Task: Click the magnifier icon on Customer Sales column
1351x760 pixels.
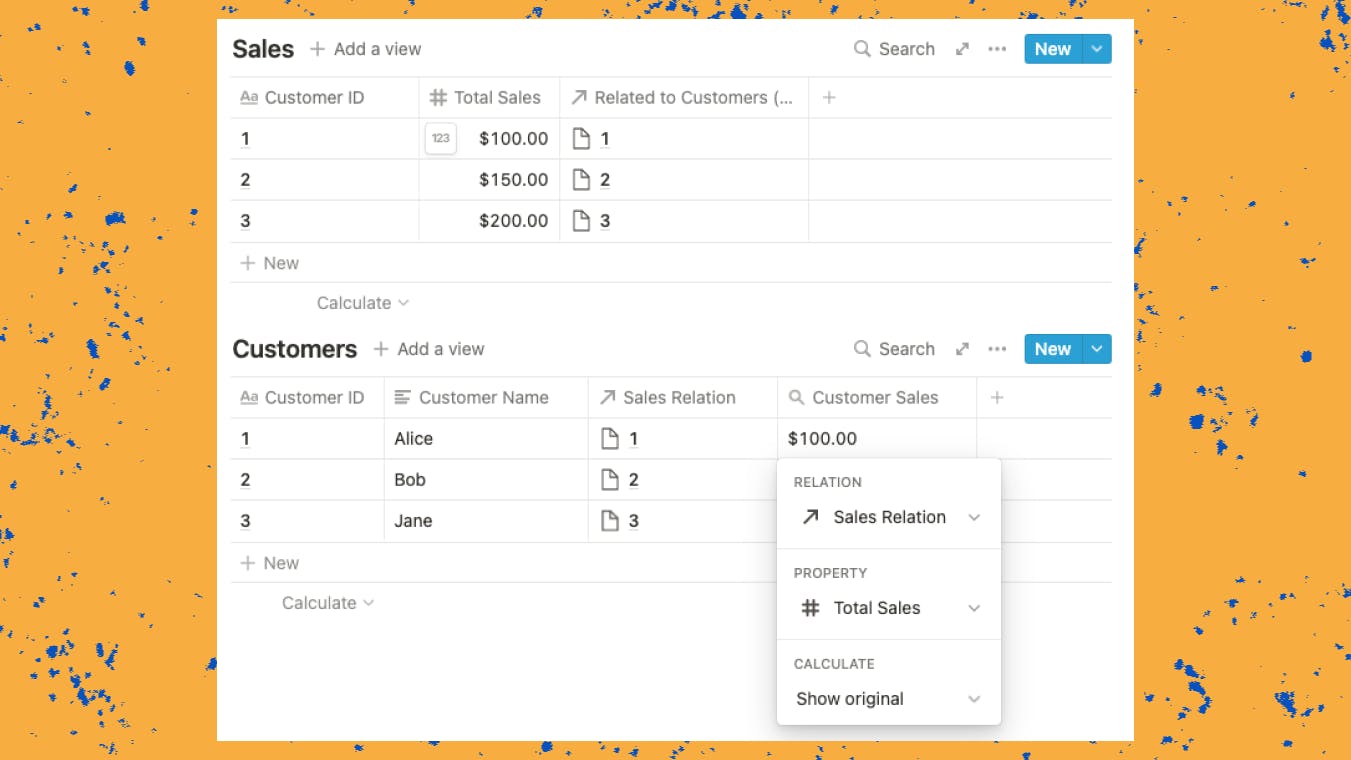Action: point(797,397)
